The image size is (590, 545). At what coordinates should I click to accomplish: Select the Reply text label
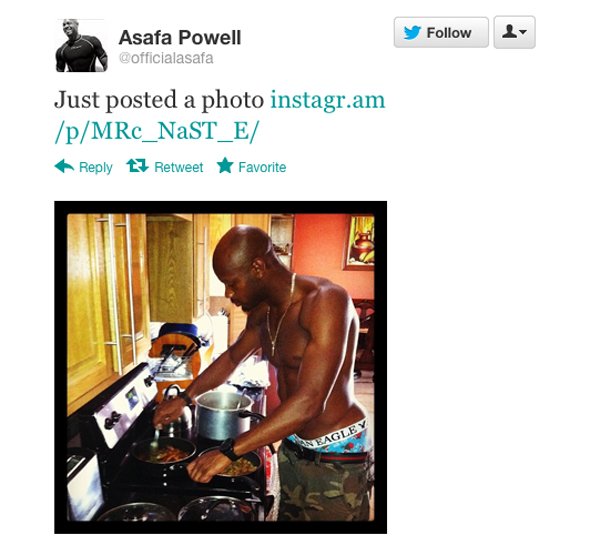(96, 167)
